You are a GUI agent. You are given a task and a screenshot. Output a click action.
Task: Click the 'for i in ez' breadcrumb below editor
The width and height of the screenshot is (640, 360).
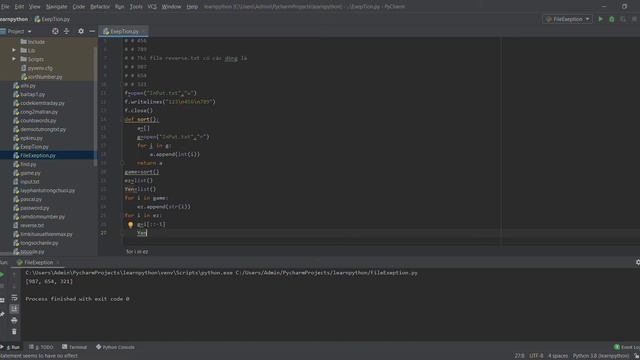point(137,252)
